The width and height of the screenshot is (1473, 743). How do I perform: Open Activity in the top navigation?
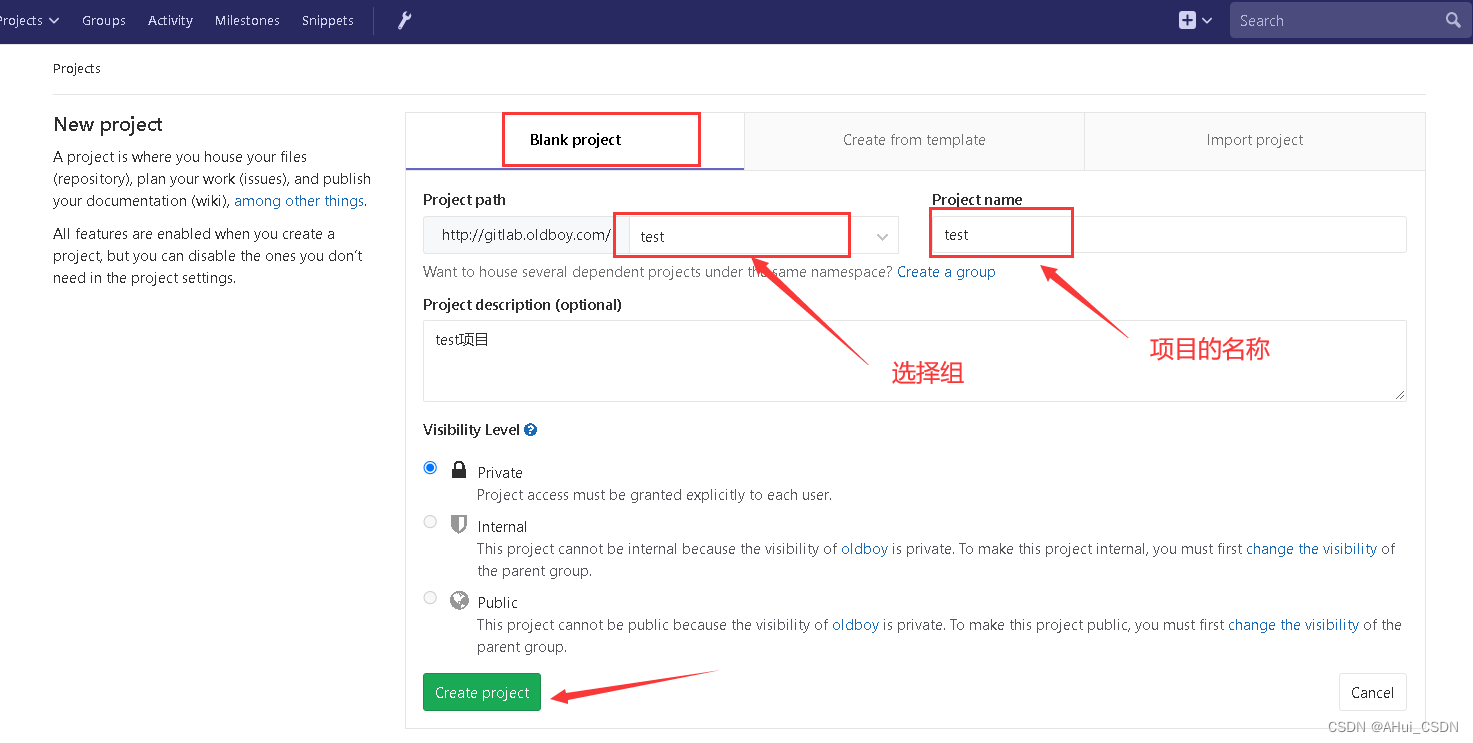(170, 20)
